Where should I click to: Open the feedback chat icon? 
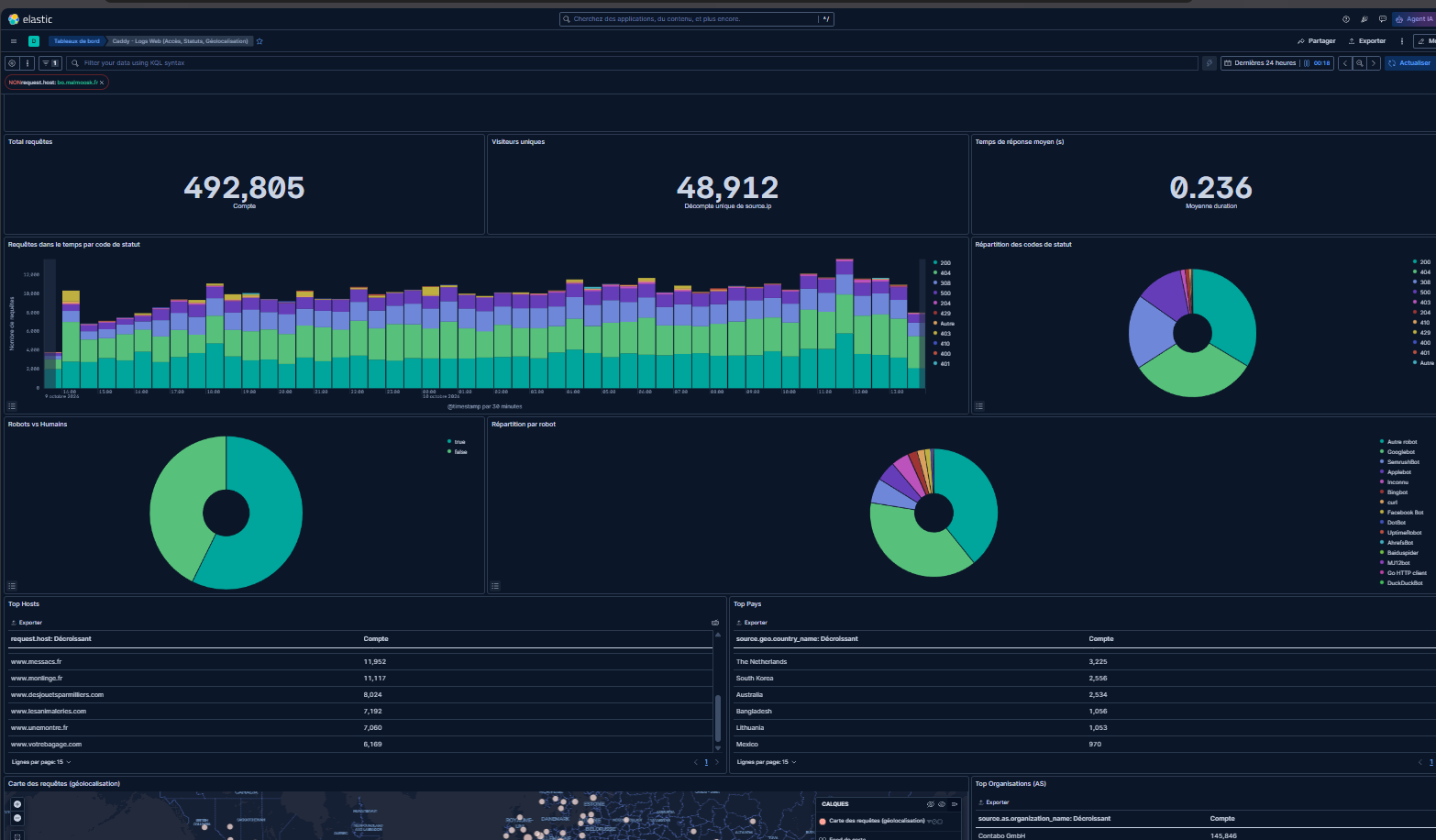pyautogui.click(x=1383, y=19)
